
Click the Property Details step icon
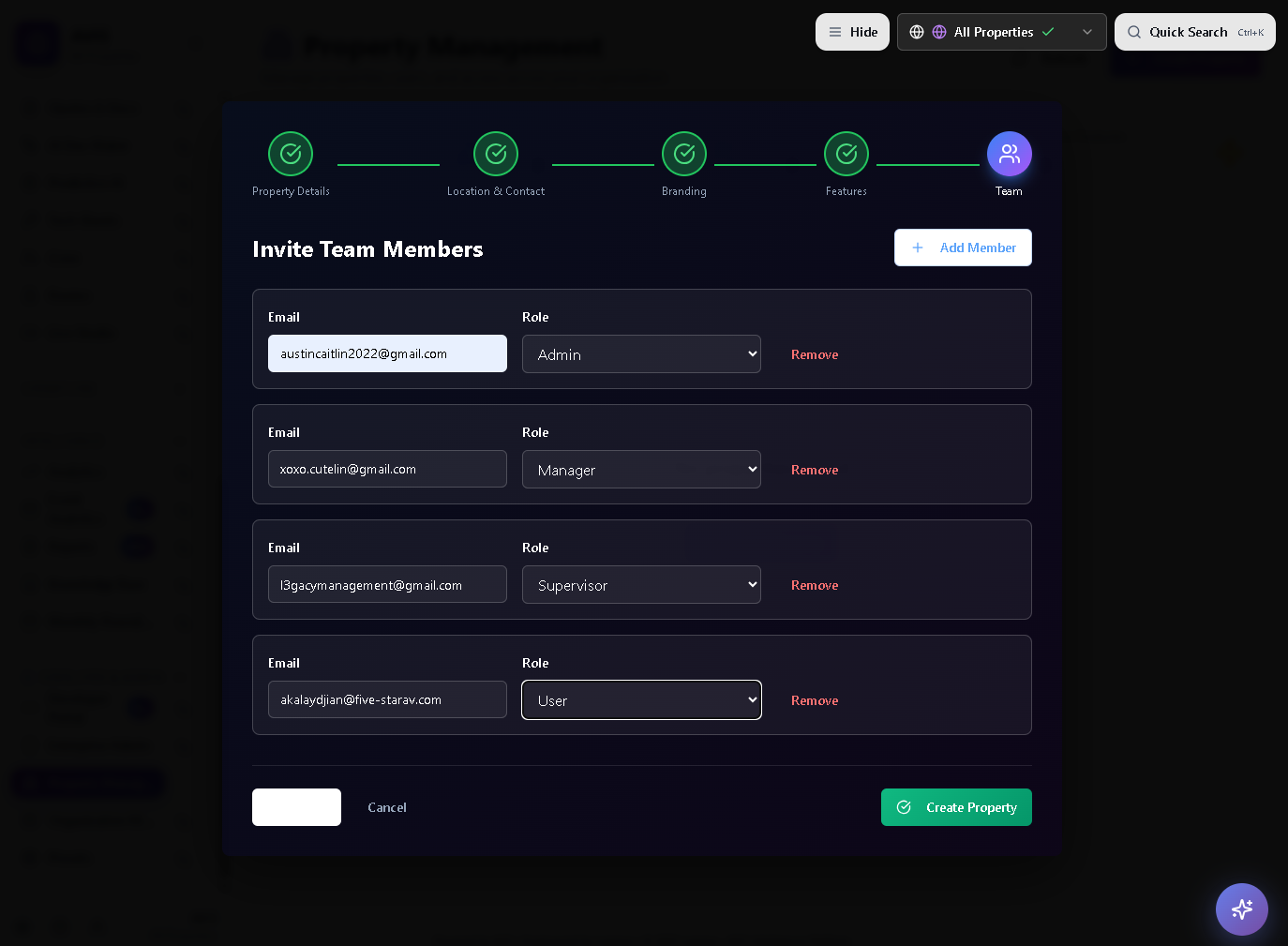pos(291,154)
